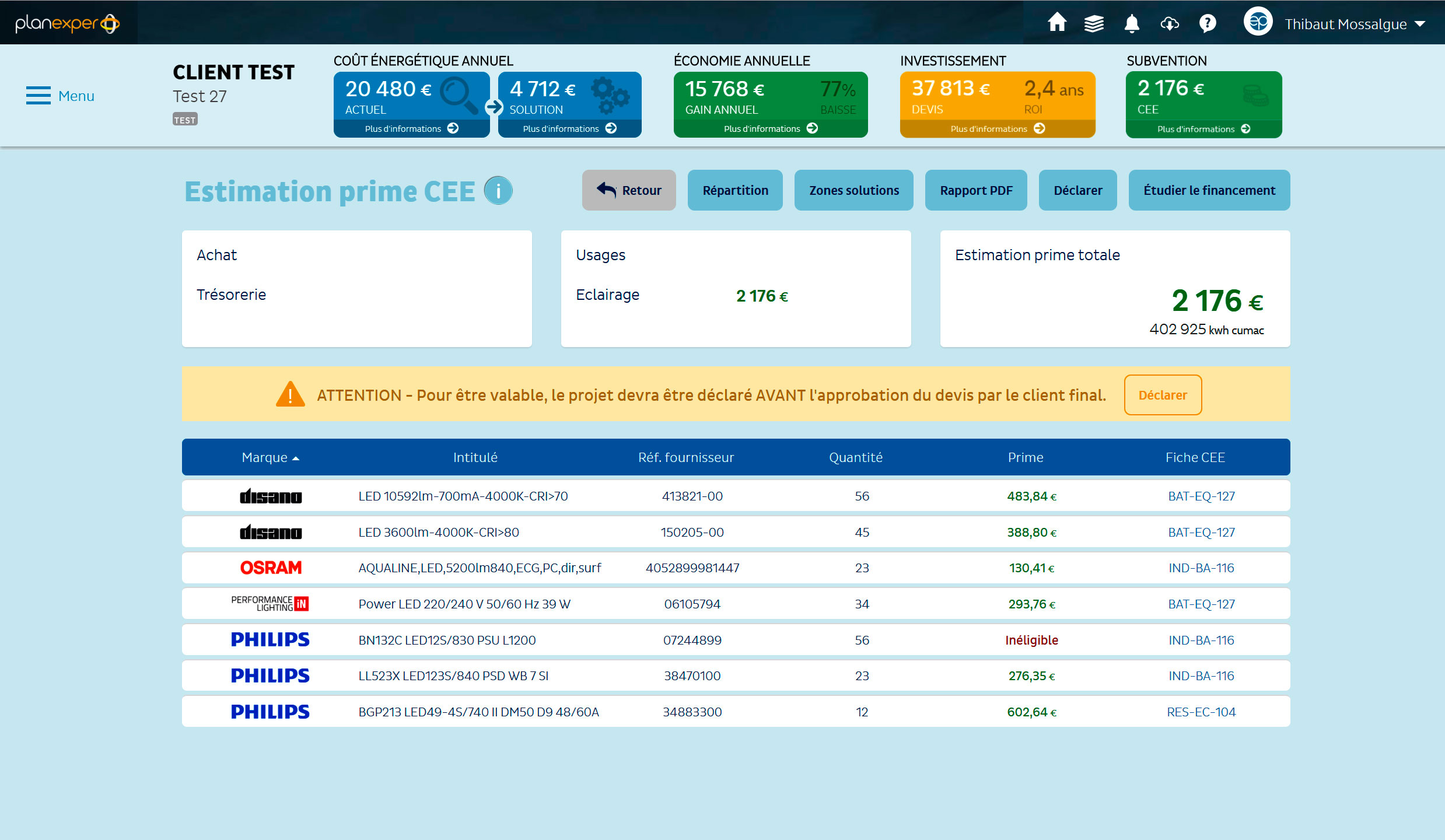This screenshot has width=1445, height=840.
Task: Open the notifications bell
Action: click(x=1132, y=24)
